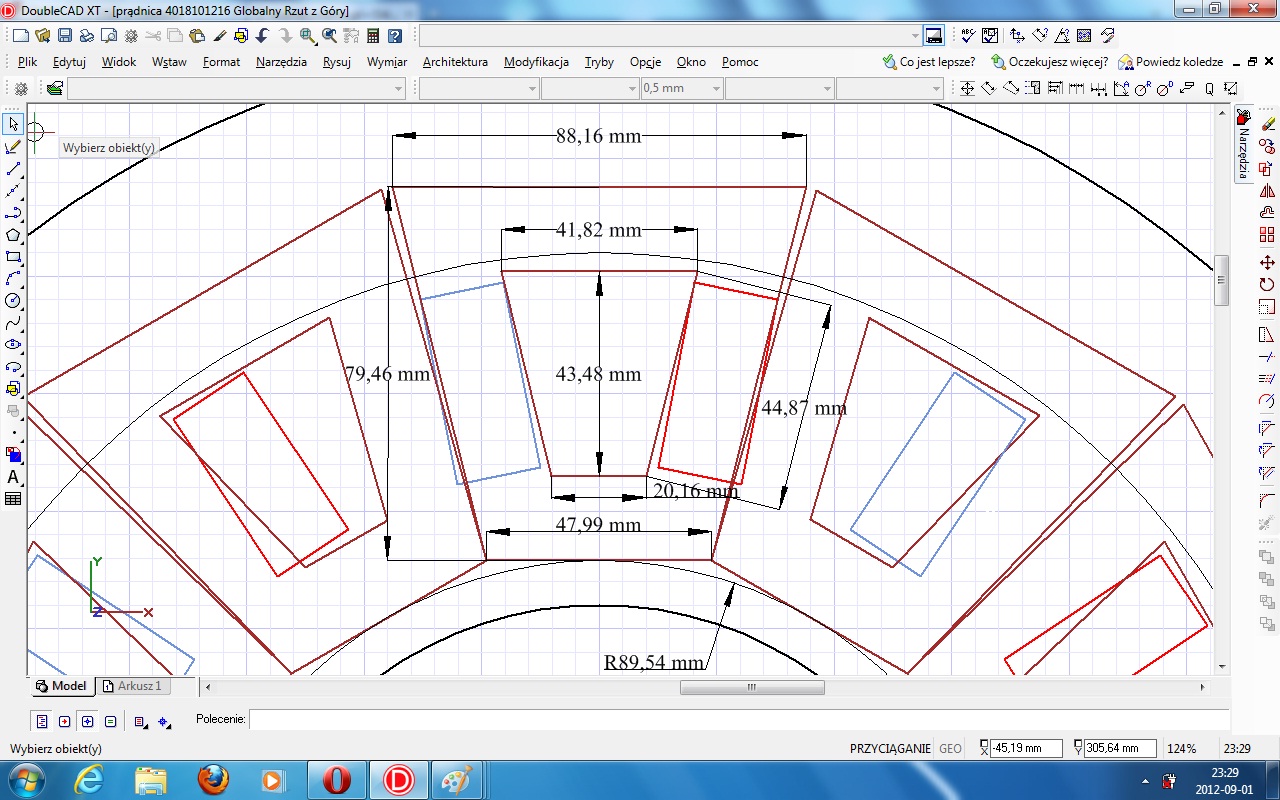Open the Wymiar menu
This screenshot has width=1280, height=800.
click(x=386, y=62)
